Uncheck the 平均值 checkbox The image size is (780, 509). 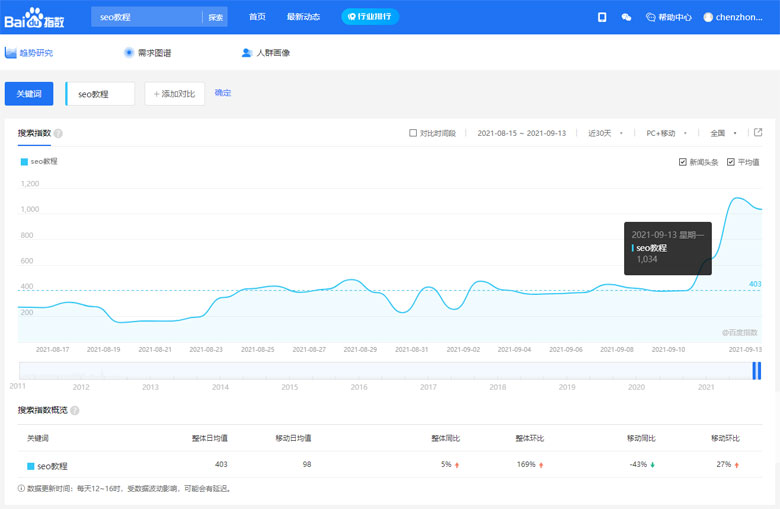[731, 162]
